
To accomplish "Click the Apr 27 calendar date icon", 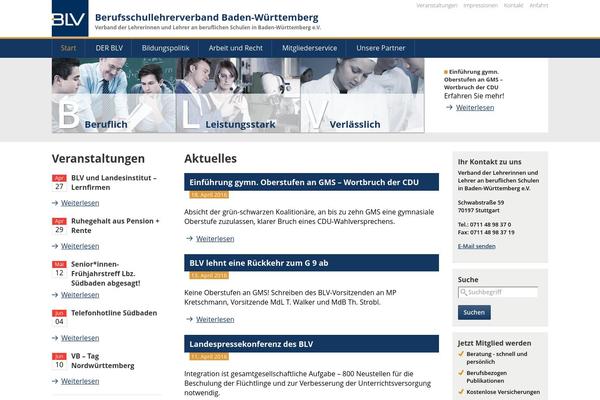I will coord(59,183).
